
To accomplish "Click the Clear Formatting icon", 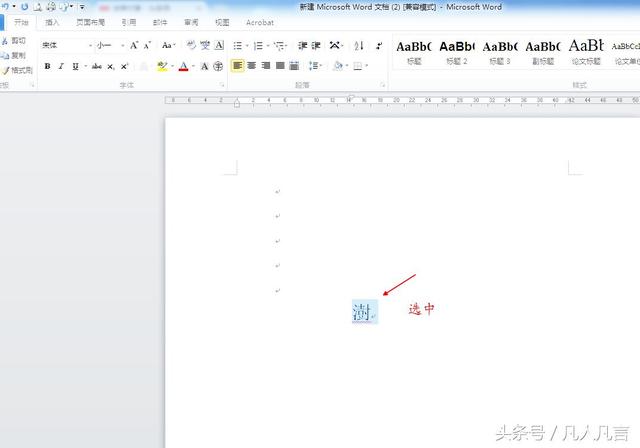I will click(191, 45).
